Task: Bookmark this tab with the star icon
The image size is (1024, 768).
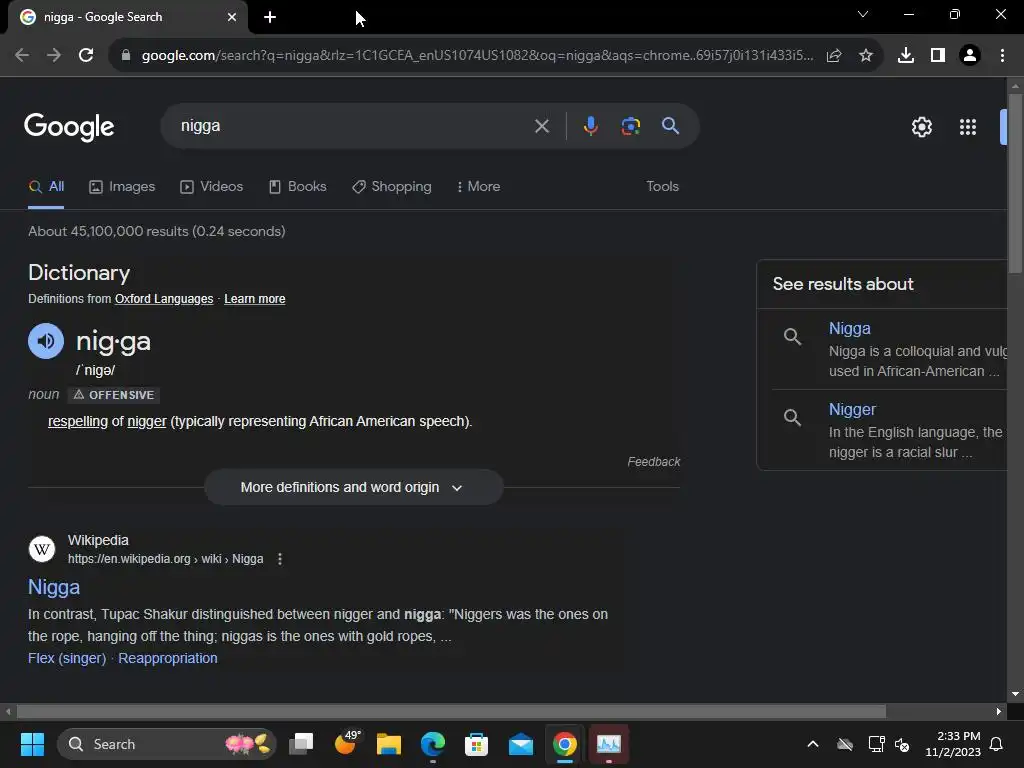Action: tap(866, 56)
